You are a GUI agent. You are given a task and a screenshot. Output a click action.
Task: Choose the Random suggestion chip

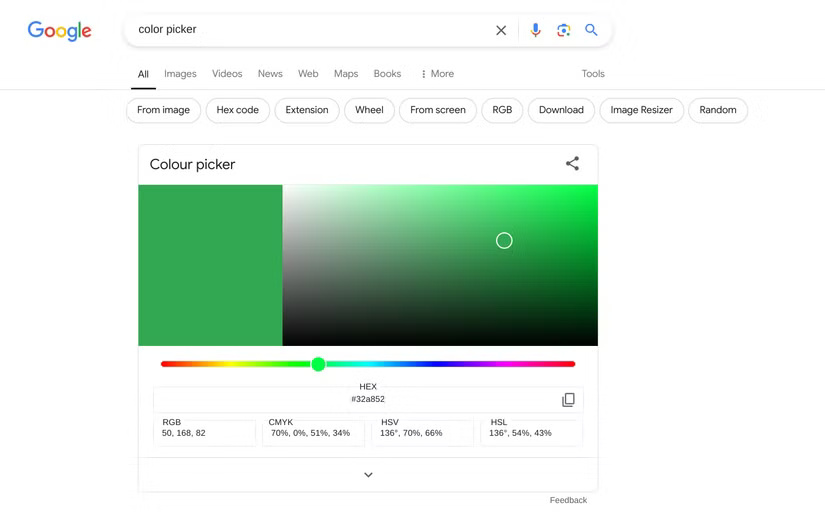coord(718,110)
